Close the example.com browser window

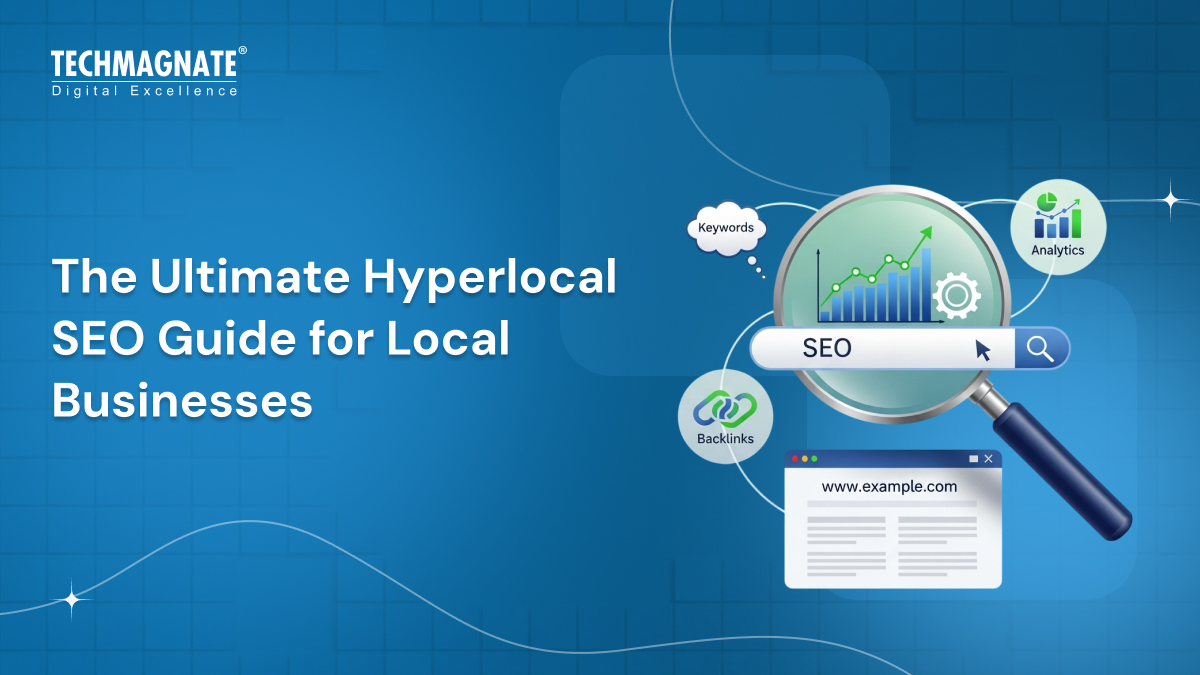point(988,459)
